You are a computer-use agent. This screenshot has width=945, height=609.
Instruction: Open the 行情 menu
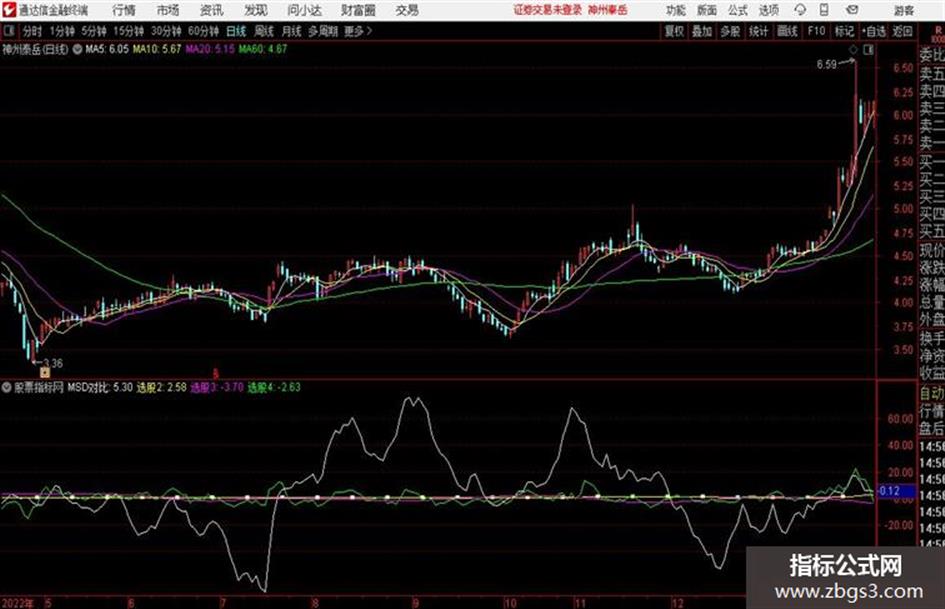point(124,10)
